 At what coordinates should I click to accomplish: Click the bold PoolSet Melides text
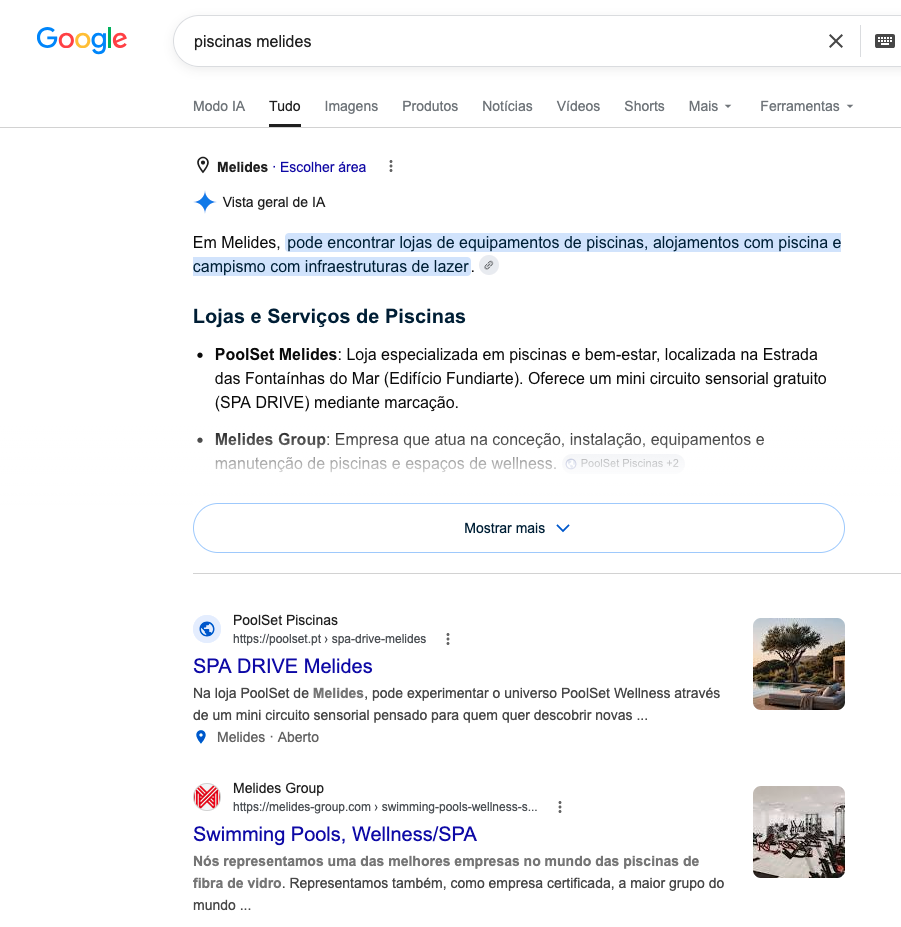(x=276, y=355)
